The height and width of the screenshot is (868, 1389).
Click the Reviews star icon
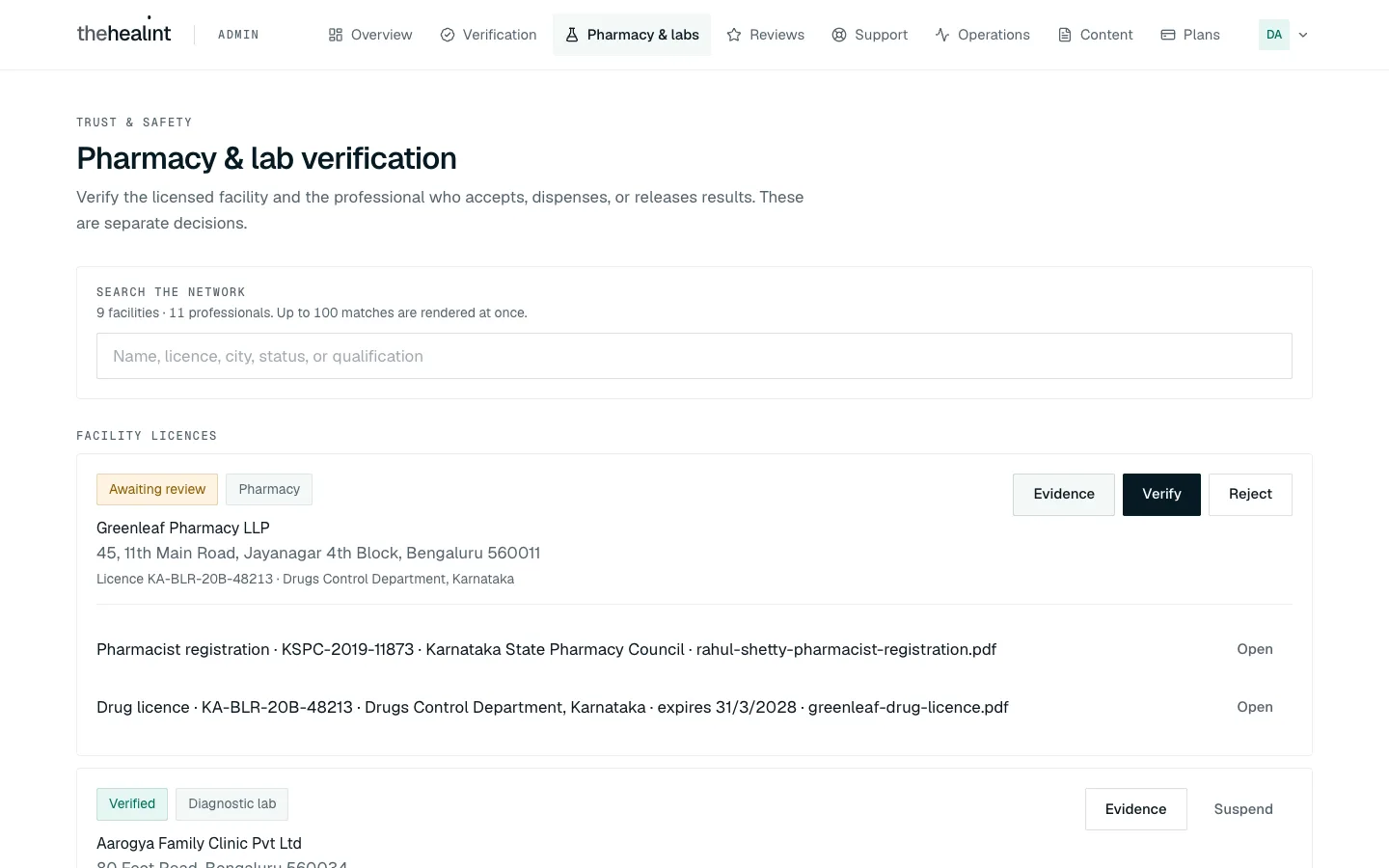734,35
